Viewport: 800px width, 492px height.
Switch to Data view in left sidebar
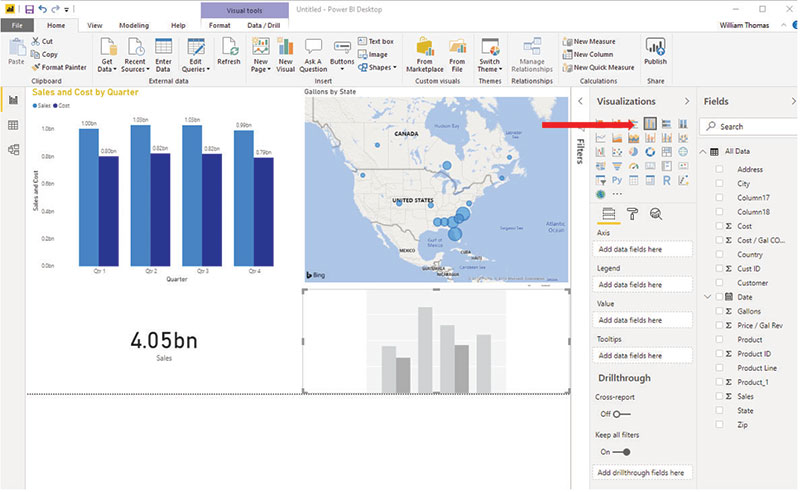[13, 125]
